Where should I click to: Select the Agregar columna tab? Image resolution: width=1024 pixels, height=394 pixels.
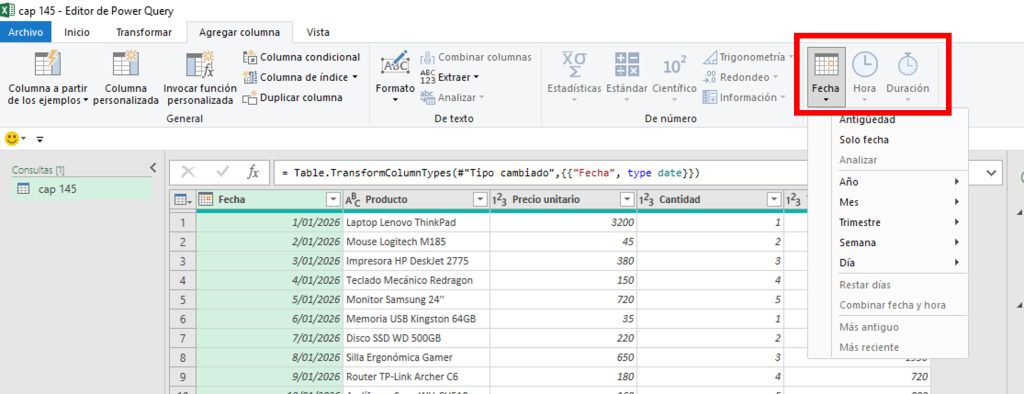click(x=240, y=32)
